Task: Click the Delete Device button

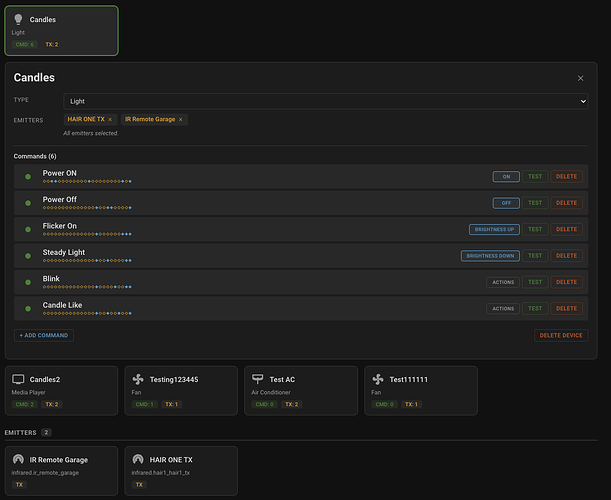Action: (561, 335)
